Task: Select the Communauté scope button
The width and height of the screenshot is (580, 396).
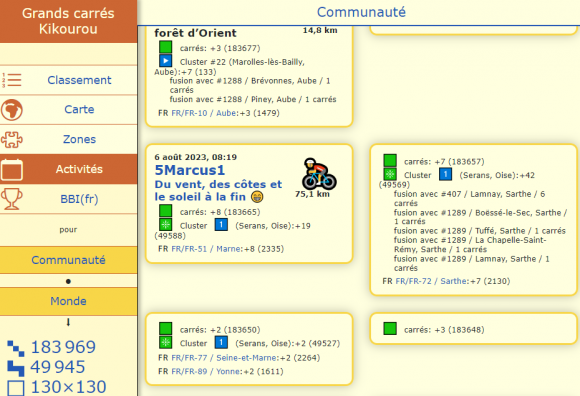Action: pos(68,260)
